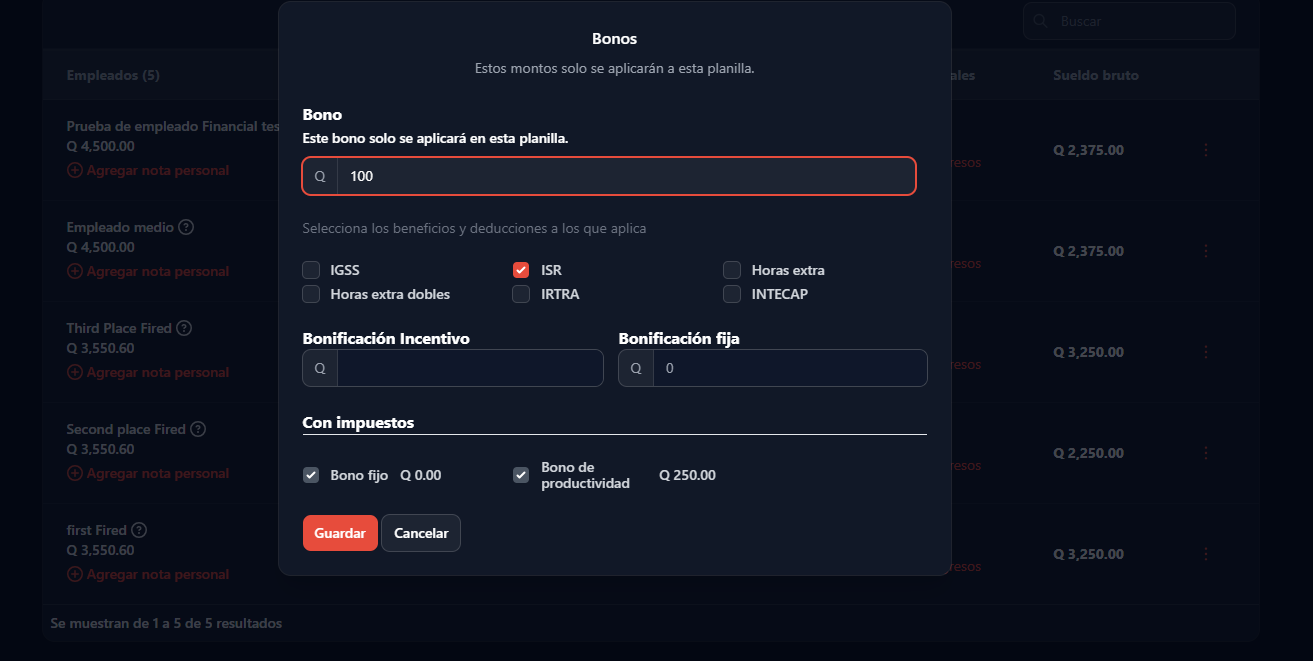Click the Bonos dialog title
Screen dimensions: 1313x661
615,39
